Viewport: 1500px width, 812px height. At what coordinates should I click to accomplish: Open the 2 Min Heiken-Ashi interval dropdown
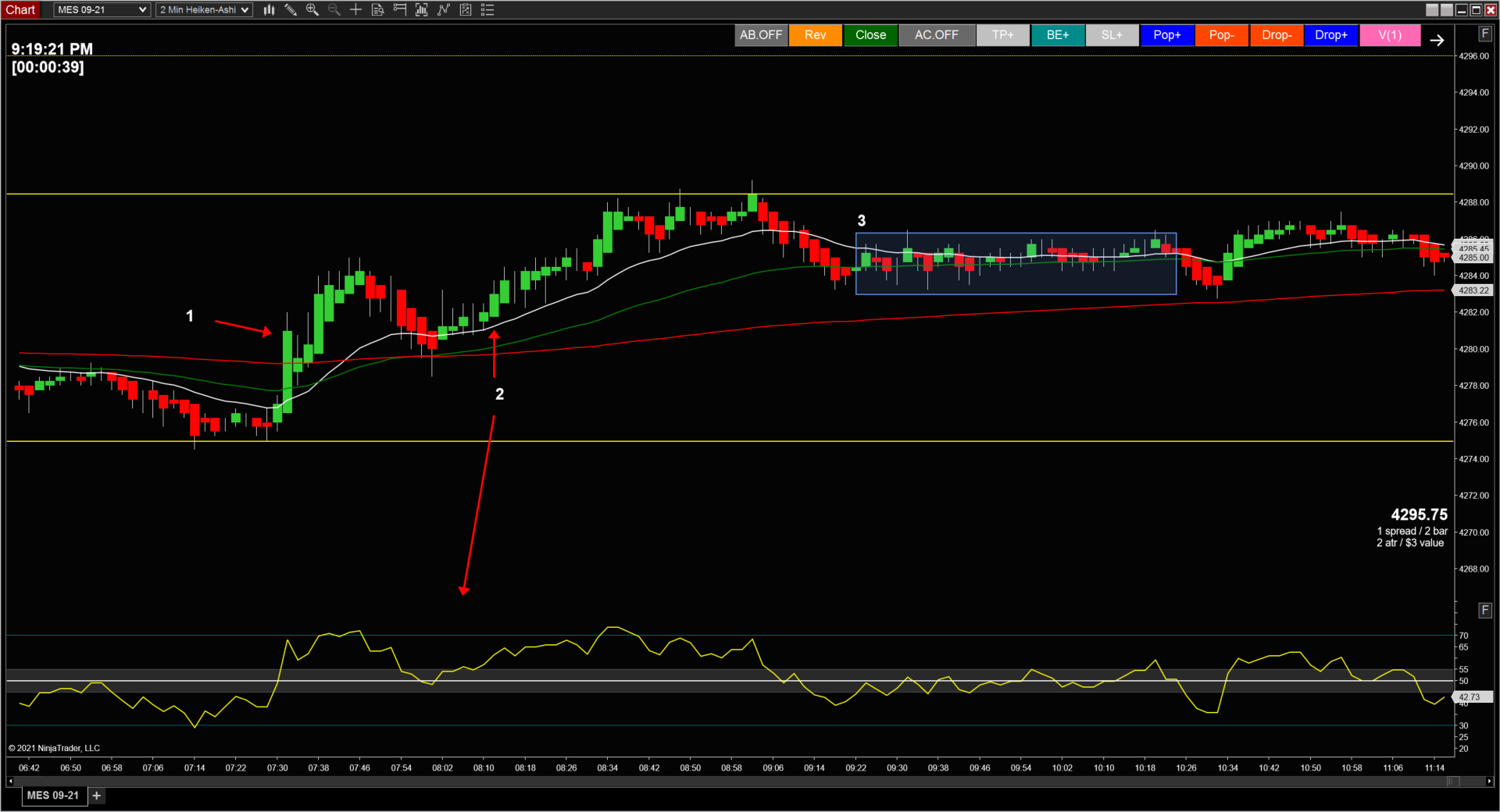(x=204, y=10)
